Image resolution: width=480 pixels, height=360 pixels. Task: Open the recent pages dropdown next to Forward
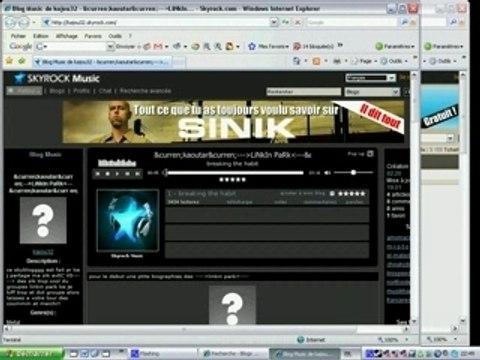34,23
